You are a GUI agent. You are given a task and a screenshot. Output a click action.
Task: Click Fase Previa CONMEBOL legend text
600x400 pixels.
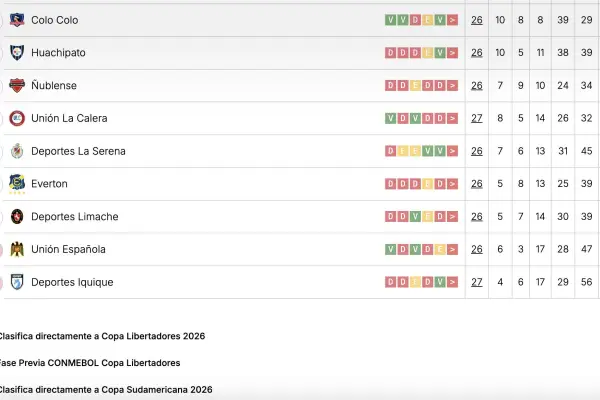[90, 363]
